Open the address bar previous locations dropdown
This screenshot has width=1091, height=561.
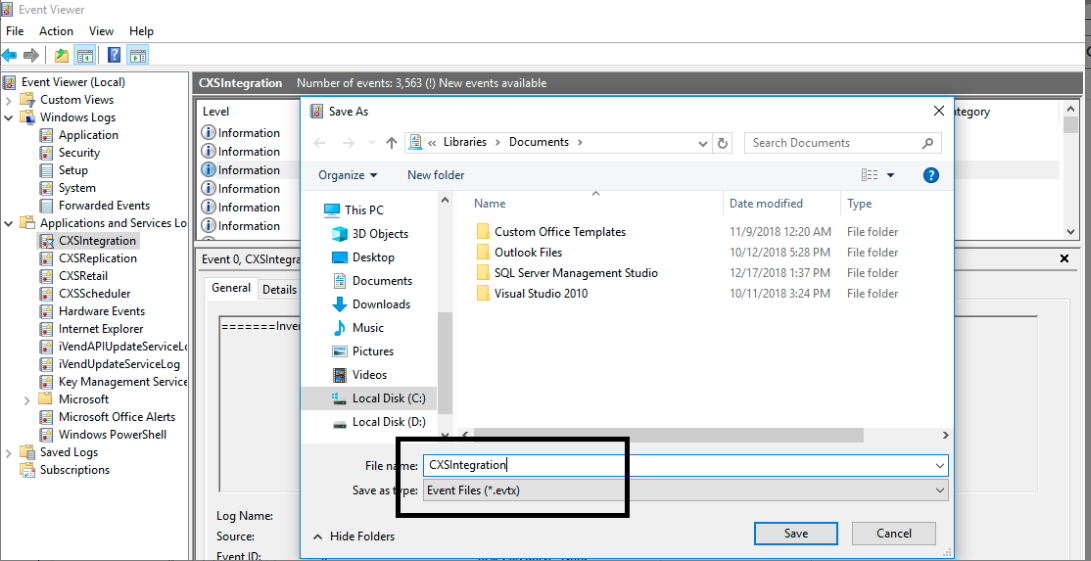(x=703, y=143)
